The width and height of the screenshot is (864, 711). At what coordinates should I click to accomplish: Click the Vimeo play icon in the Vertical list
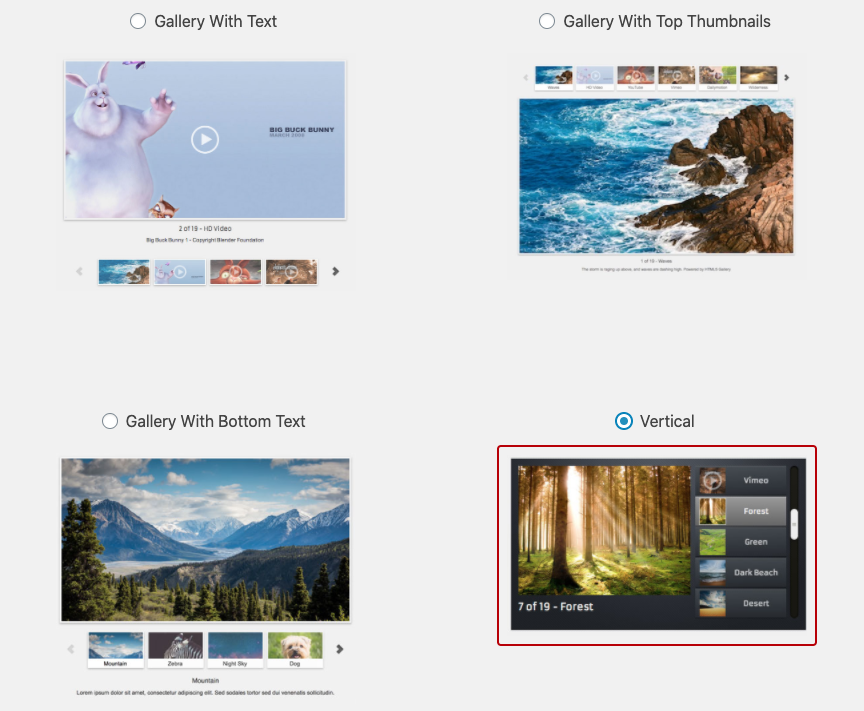coord(712,481)
